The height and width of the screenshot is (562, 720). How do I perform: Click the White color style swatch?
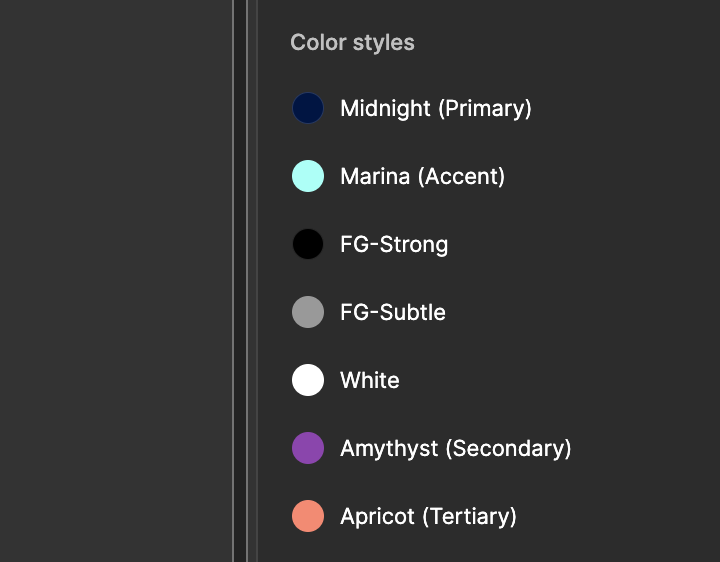[x=308, y=380]
